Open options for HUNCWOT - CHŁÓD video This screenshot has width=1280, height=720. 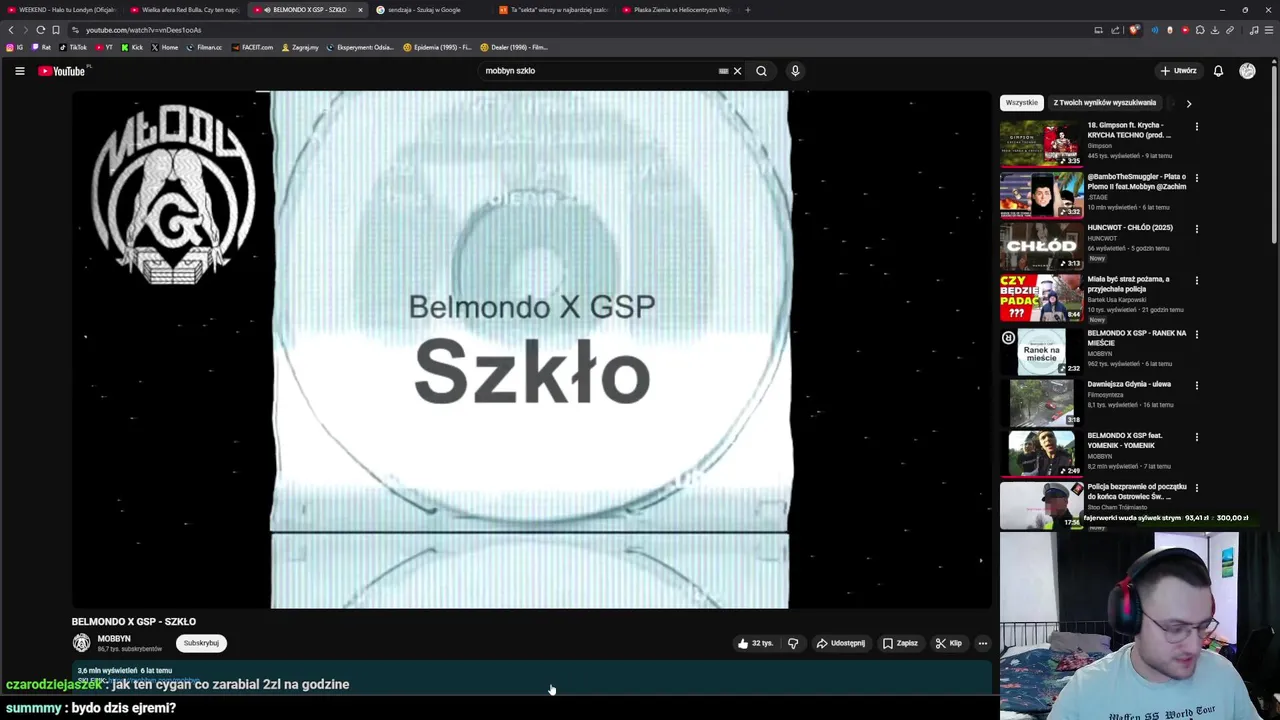pos(1196,229)
